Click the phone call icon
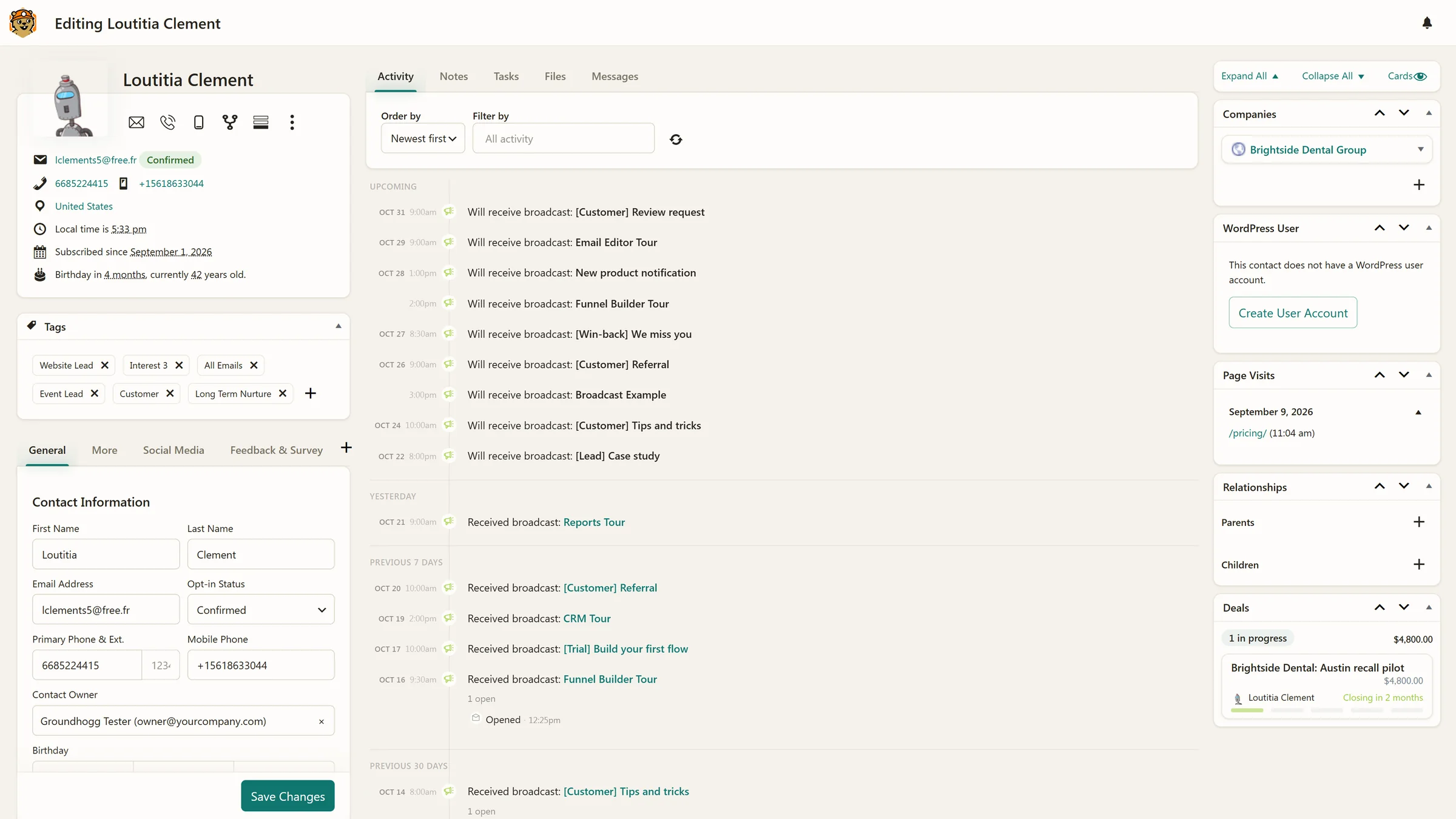This screenshot has height=819, width=1456. (x=167, y=123)
